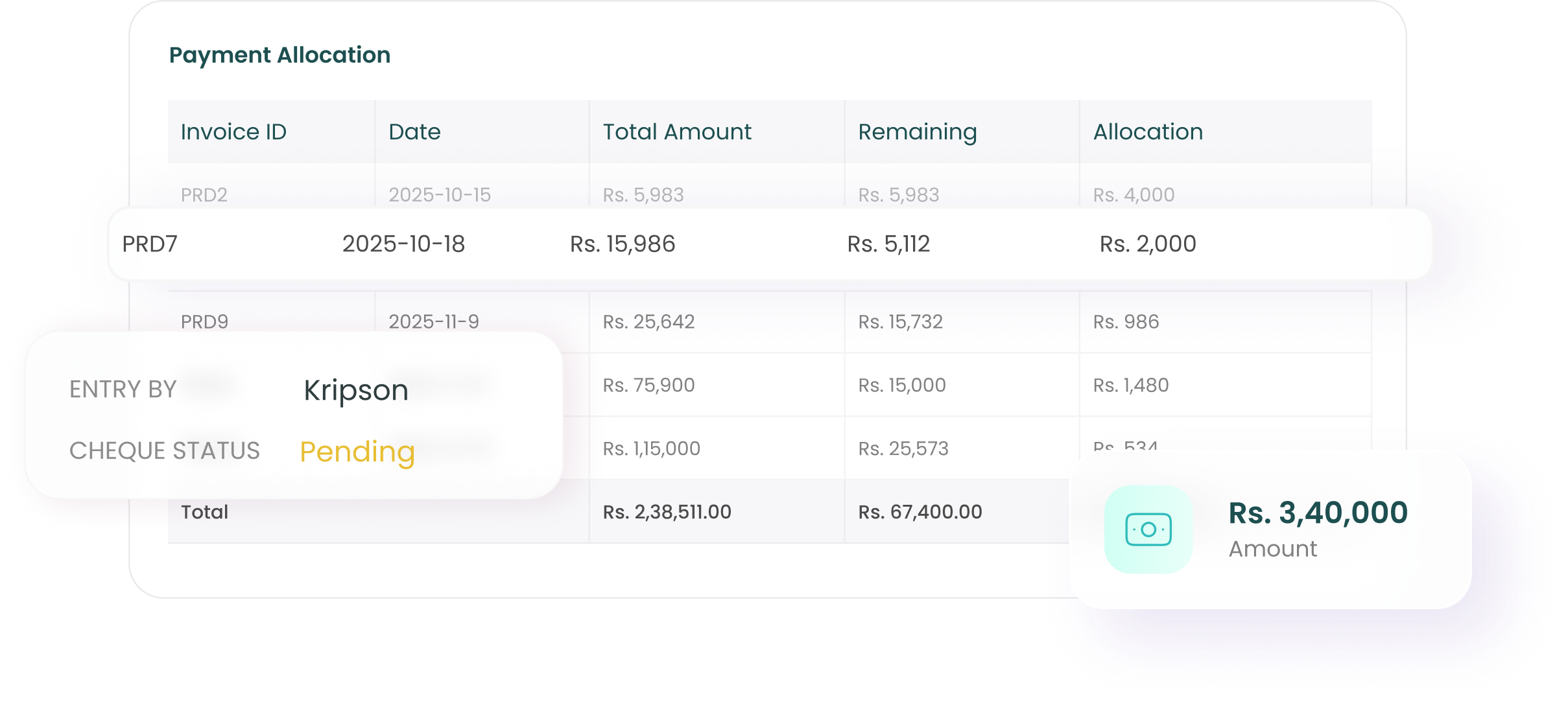Select the Rs. 1,480 allocation value

[1130, 385]
